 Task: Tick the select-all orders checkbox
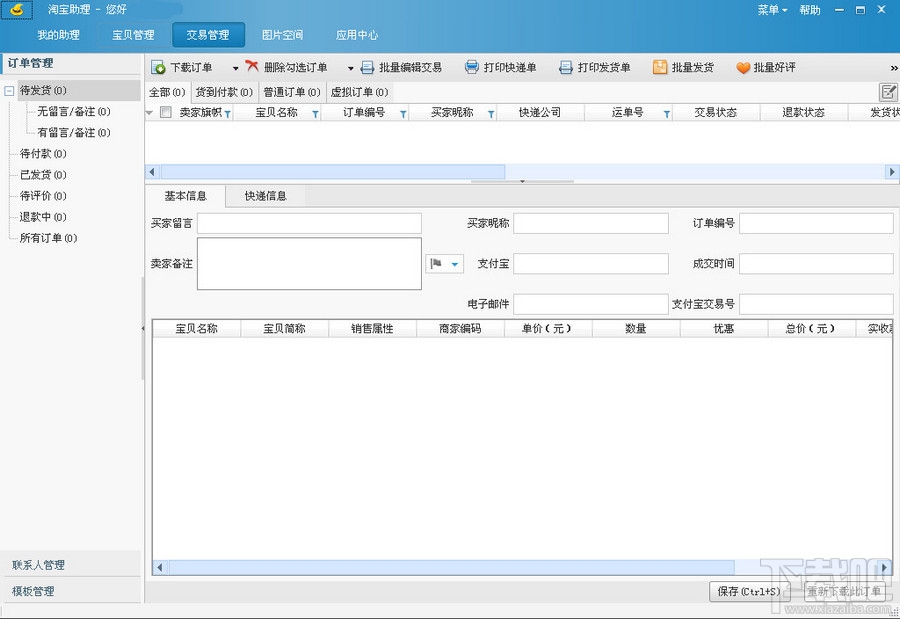pyautogui.click(x=165, y=112)
